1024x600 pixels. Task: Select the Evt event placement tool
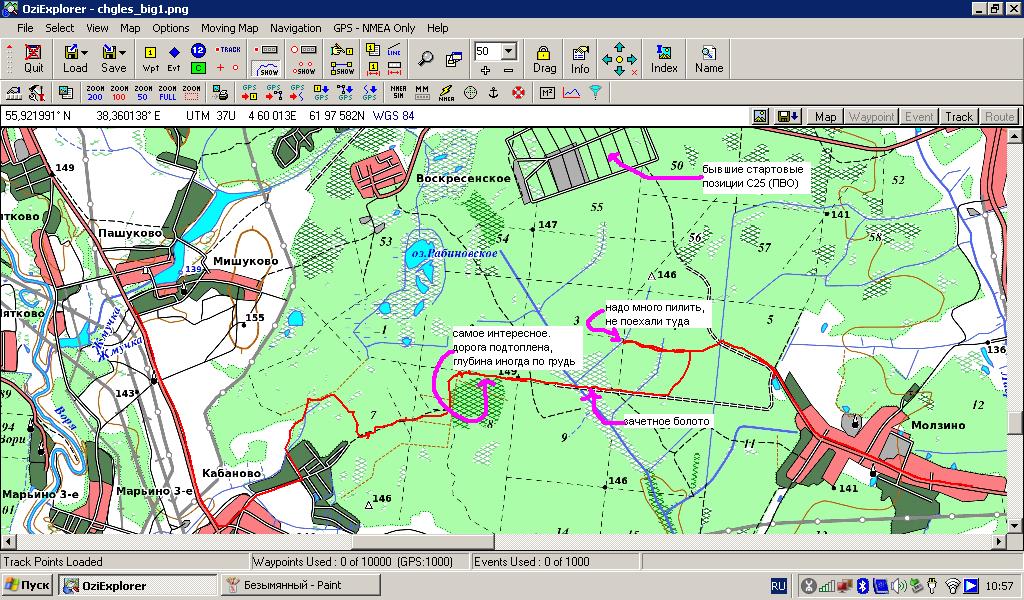(174, 58)
